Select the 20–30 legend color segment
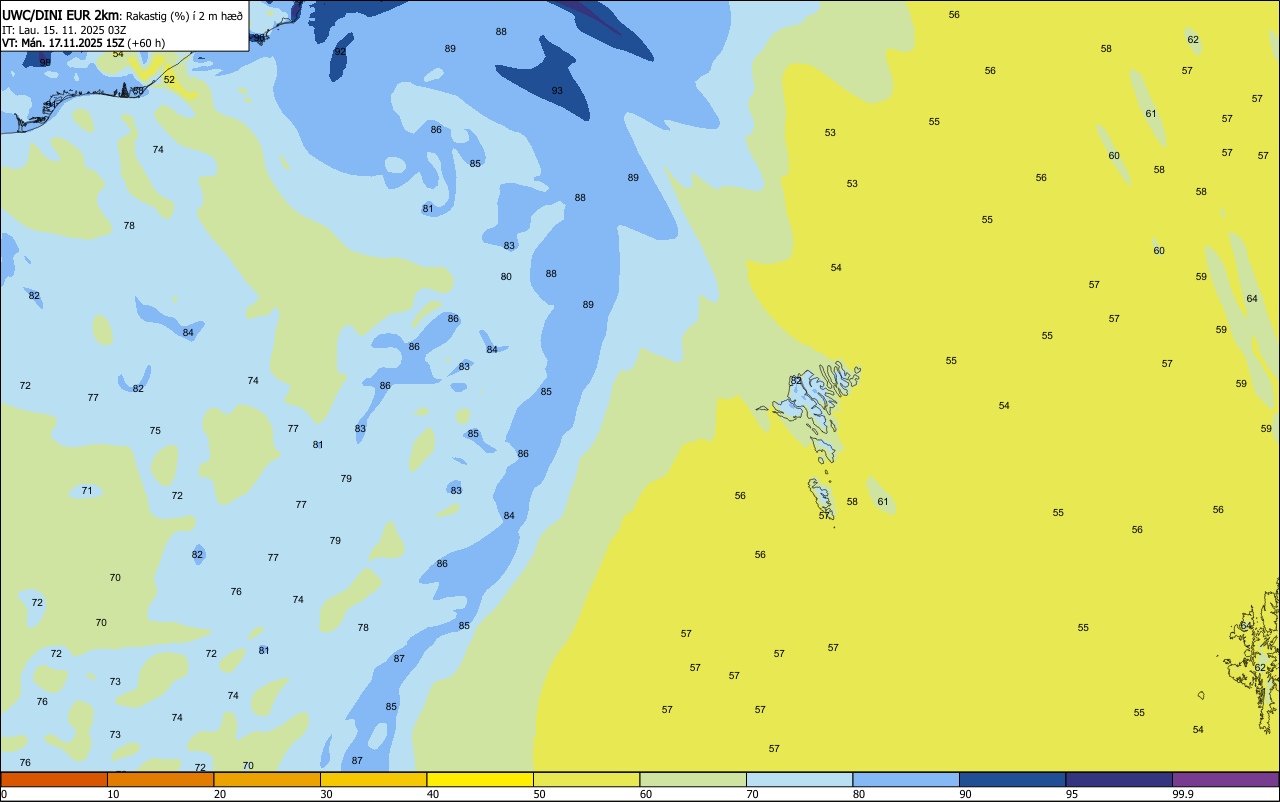The image size is (1280, 802). [267, 779]
